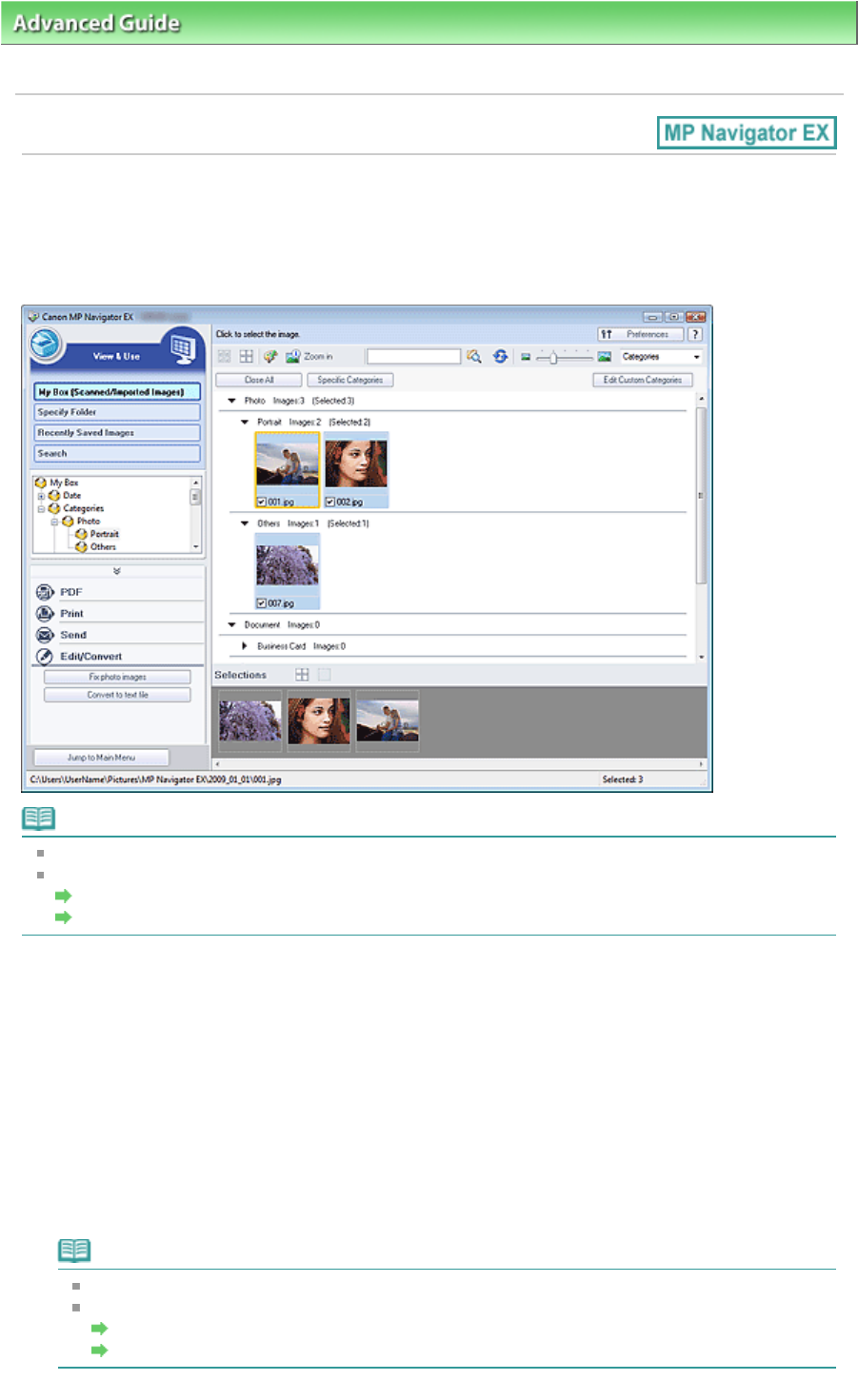Click the image correction/enhancement toolbar icon

(270, 356)
